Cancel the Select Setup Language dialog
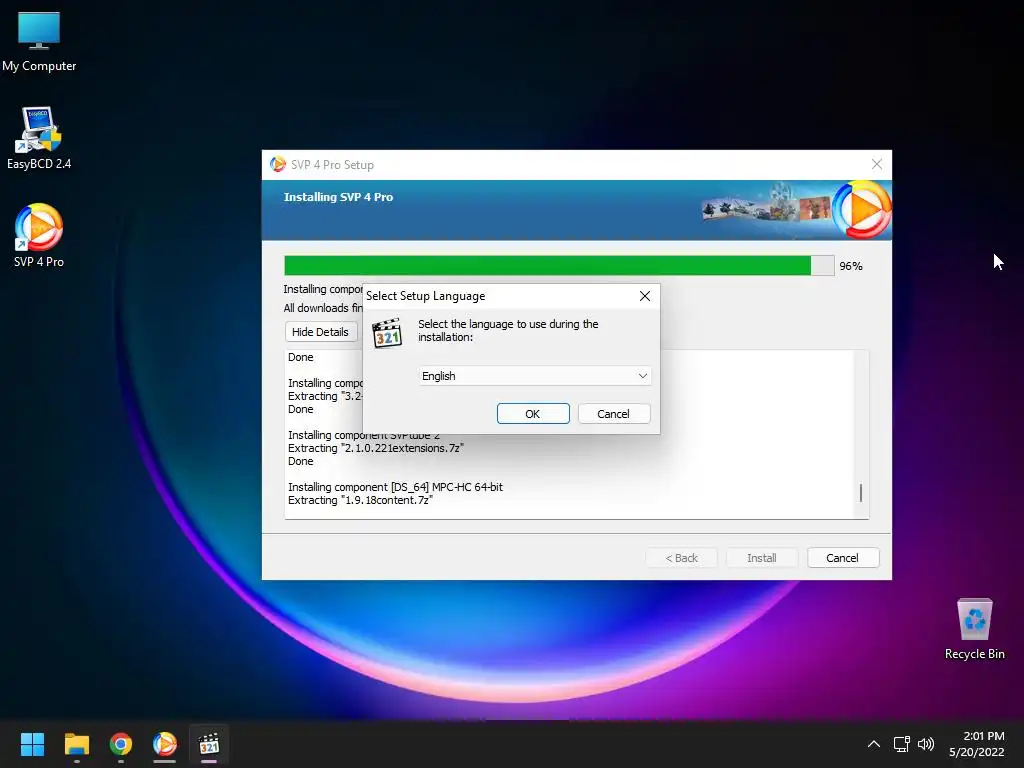Screen dimensions: 1024x768 [613, 413]
